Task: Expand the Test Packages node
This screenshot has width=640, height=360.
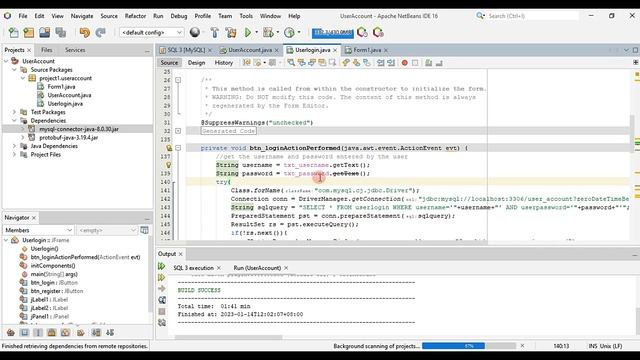Action: (x=14, y=112)
